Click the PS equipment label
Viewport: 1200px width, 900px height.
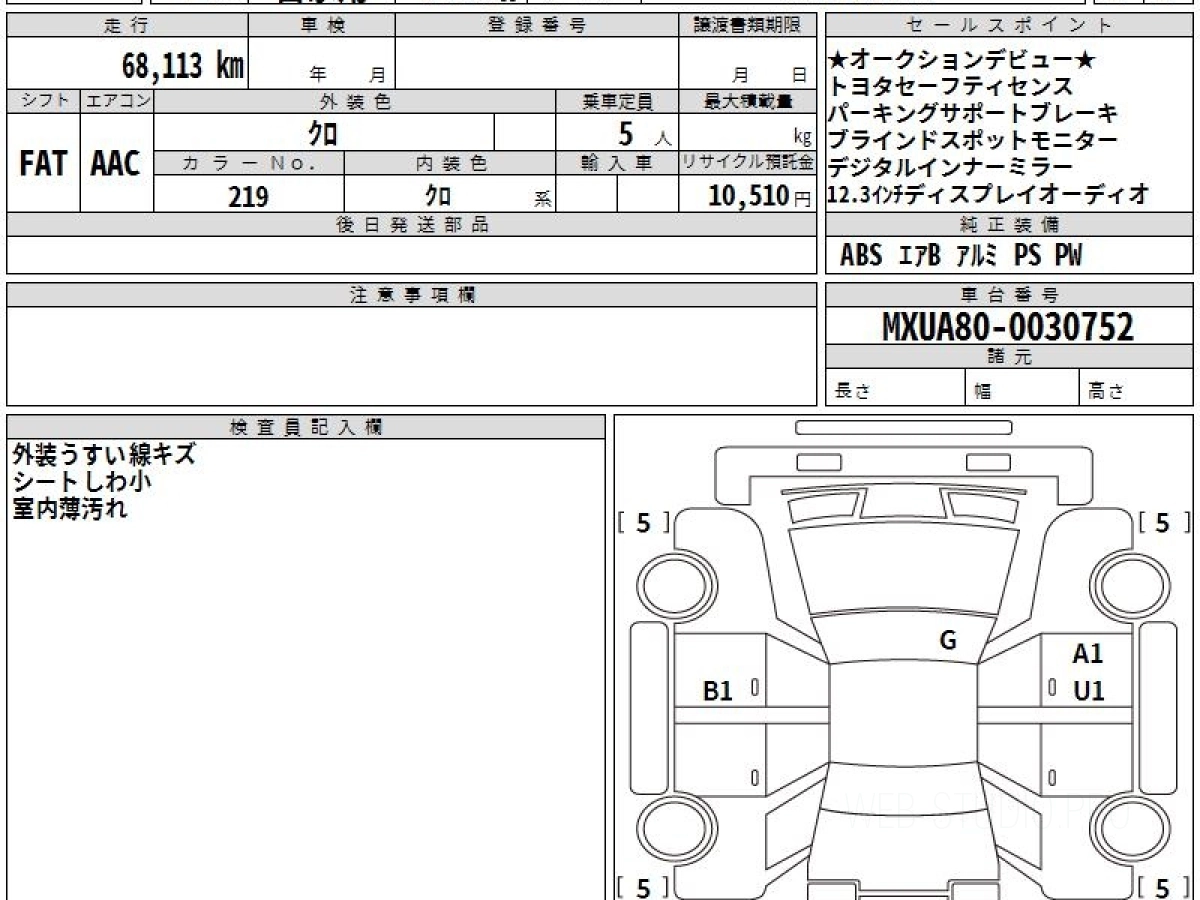coord(1027,256)
